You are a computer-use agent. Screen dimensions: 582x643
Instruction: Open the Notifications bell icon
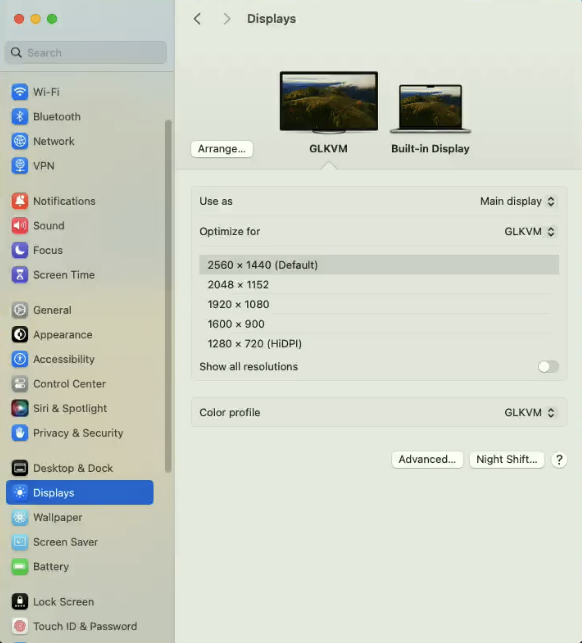tap(19, 201)
